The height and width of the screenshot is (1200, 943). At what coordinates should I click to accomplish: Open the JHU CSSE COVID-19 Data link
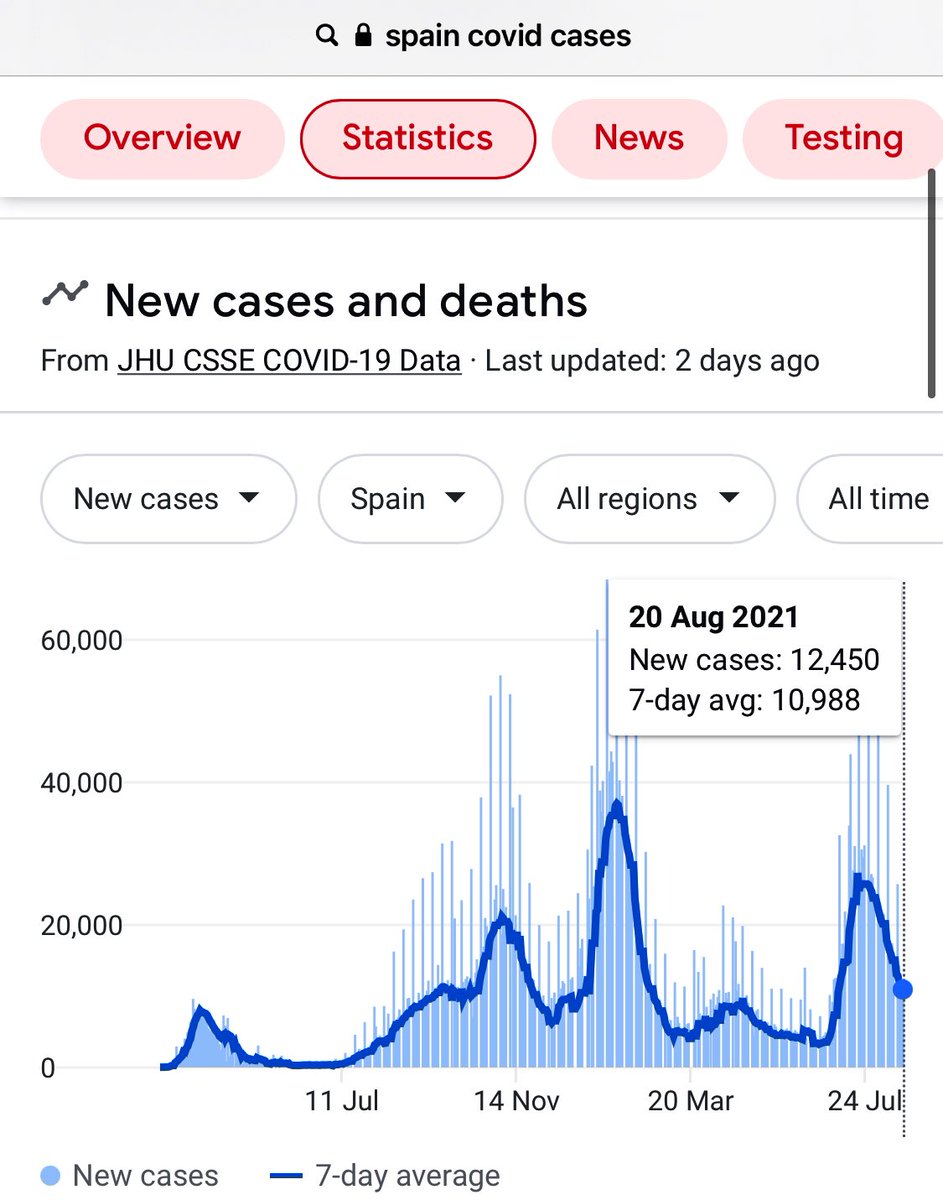click(288, 360)
